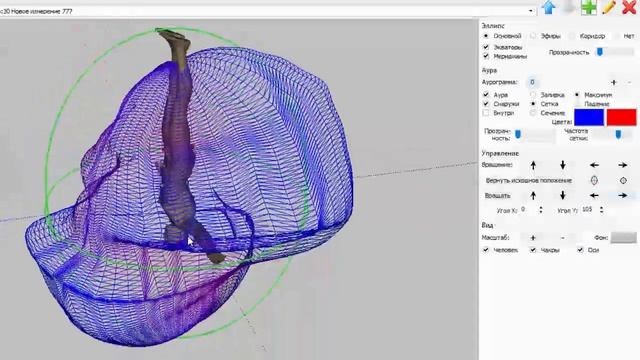The height and width of the screenshot is (360, 640).
Task: Click the right arrow in the Вращение row
Action: (622, 165)
